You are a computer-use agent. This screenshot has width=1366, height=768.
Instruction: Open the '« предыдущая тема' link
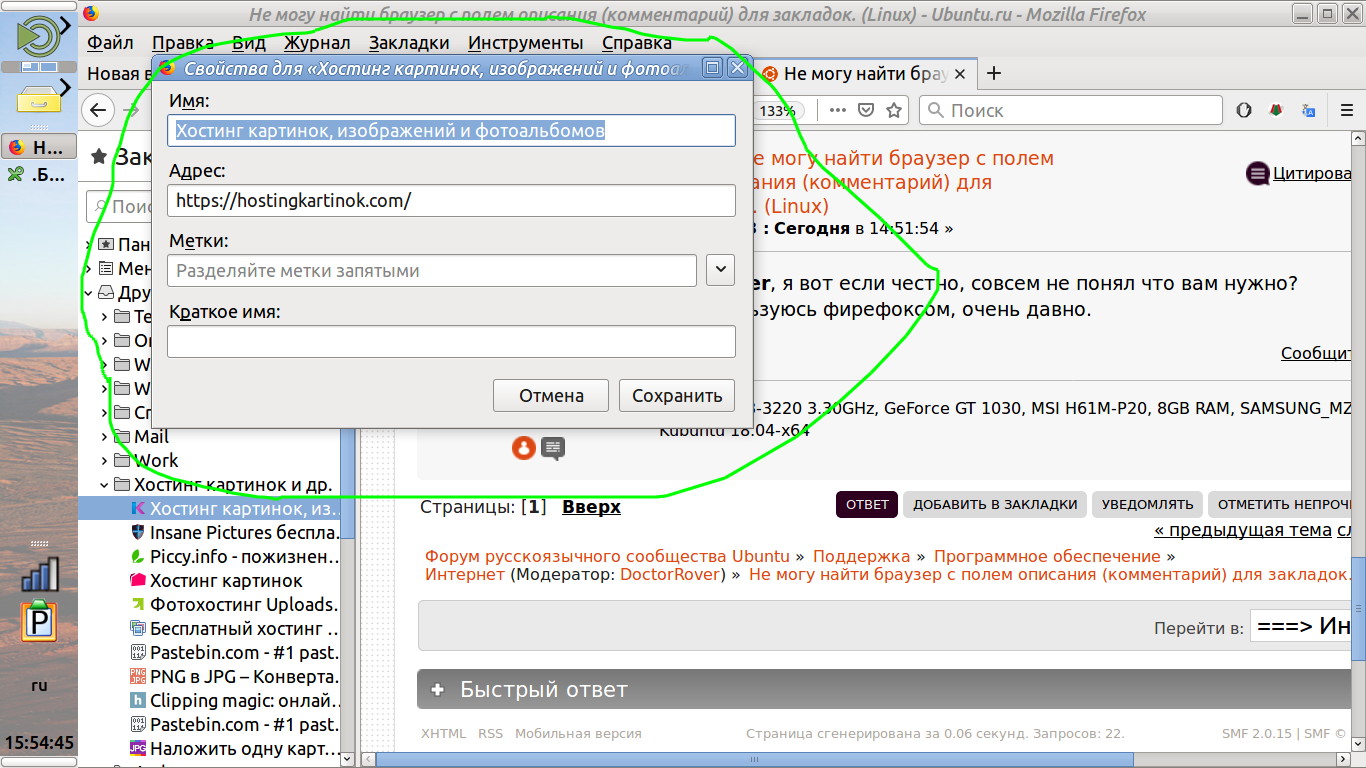pos(1243,531)
